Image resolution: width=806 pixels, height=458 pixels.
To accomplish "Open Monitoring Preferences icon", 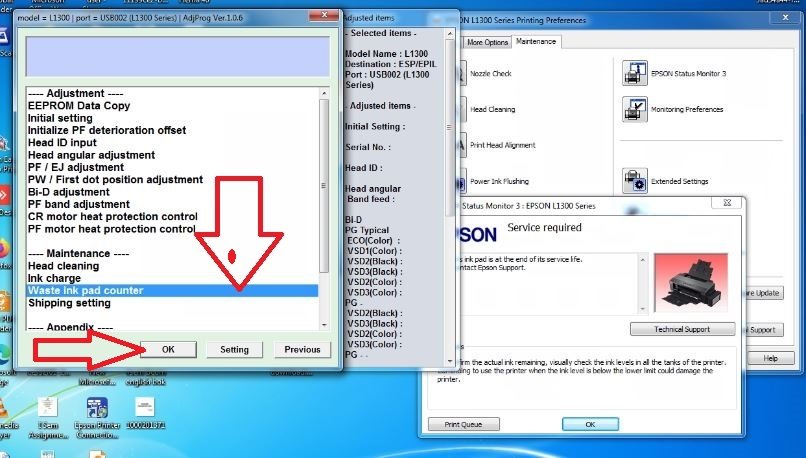I will pos(635,109).
